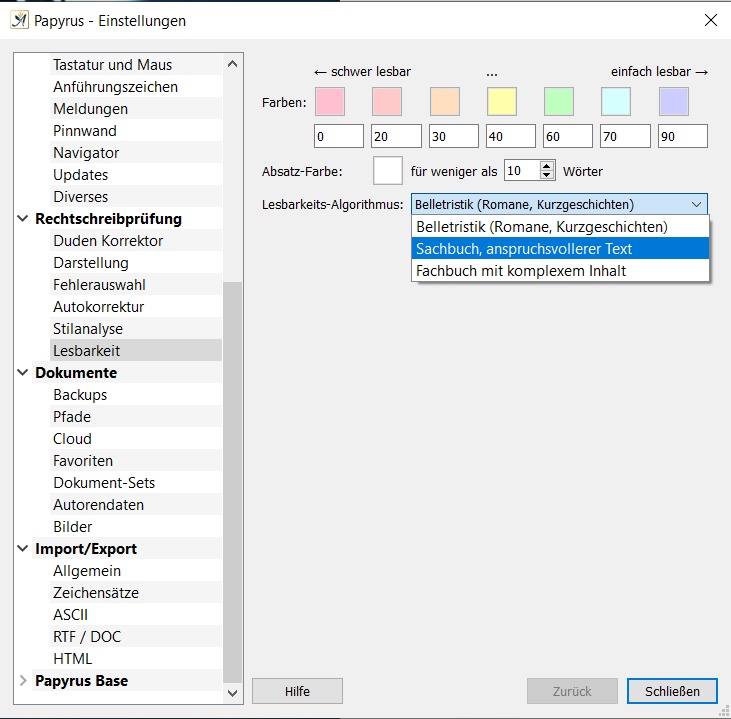The height and width of the screenshot is (719, 731).
Task: Open Allgemein under Import/Export
Action: coord(136,571)
